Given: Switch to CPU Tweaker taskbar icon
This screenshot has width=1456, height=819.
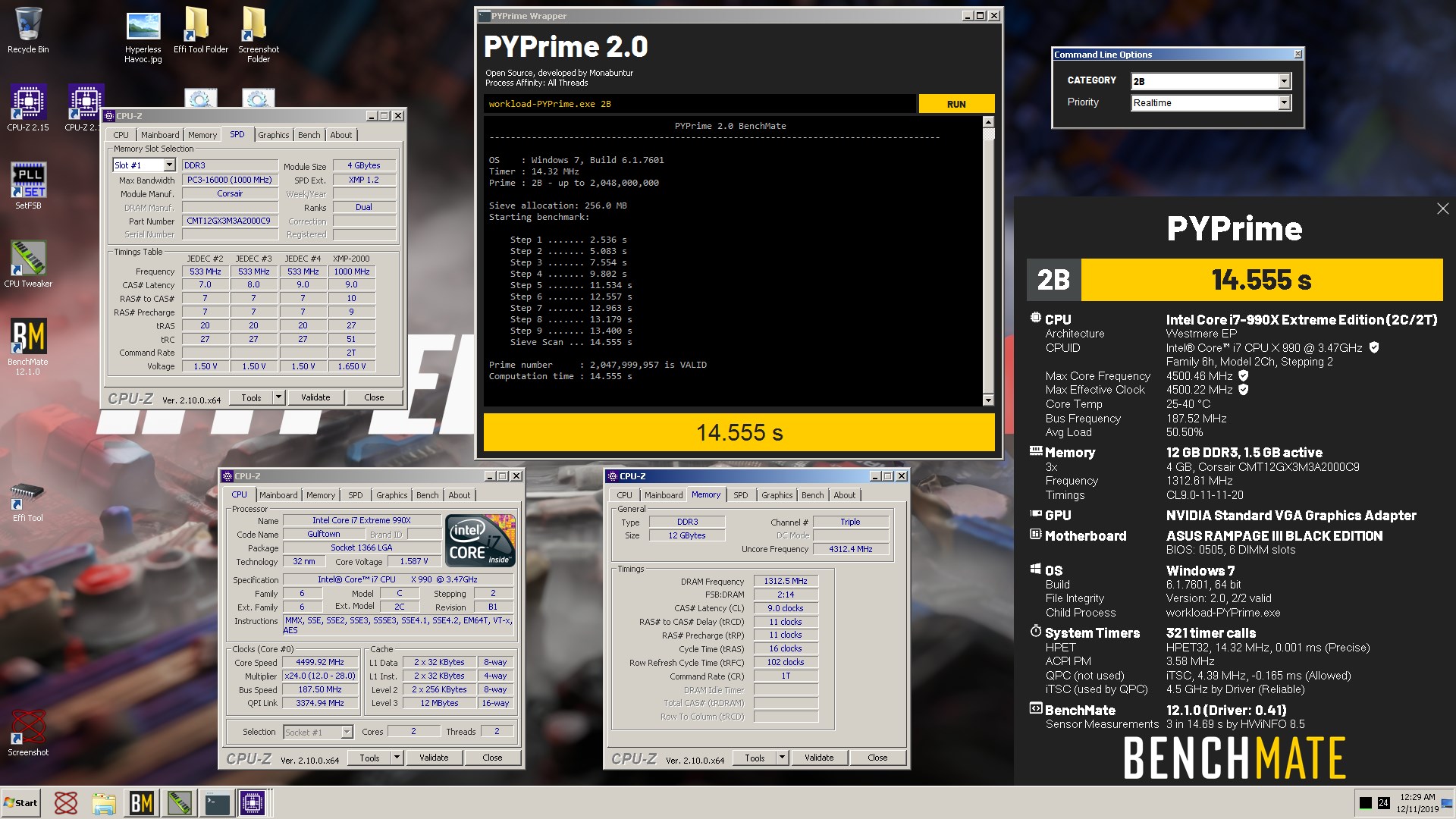Looking at the screenshot, I should 180,803.
